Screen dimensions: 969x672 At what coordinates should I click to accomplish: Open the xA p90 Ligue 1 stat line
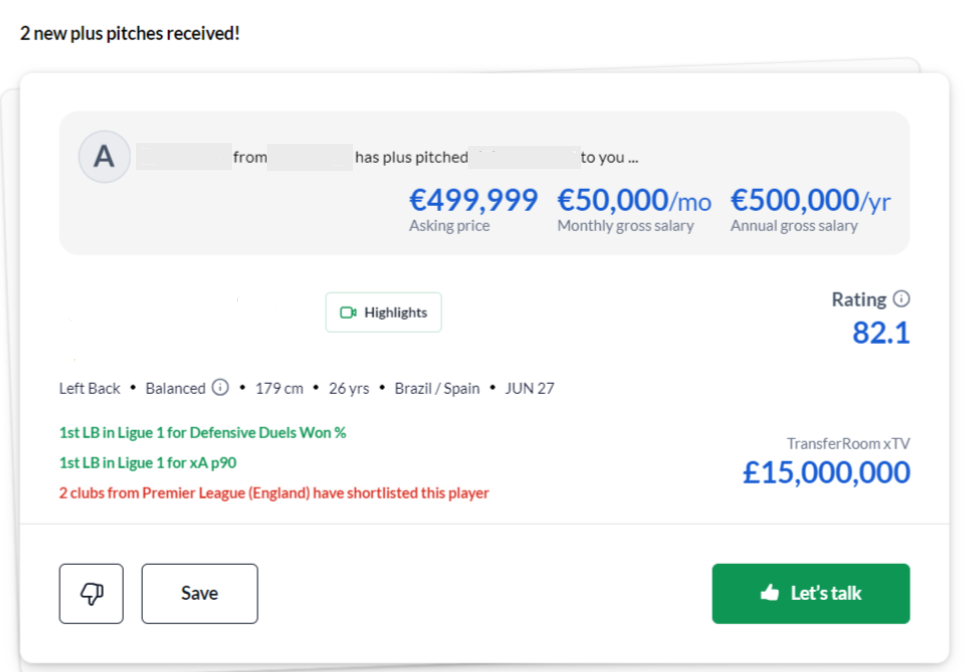tap(148, 463)
